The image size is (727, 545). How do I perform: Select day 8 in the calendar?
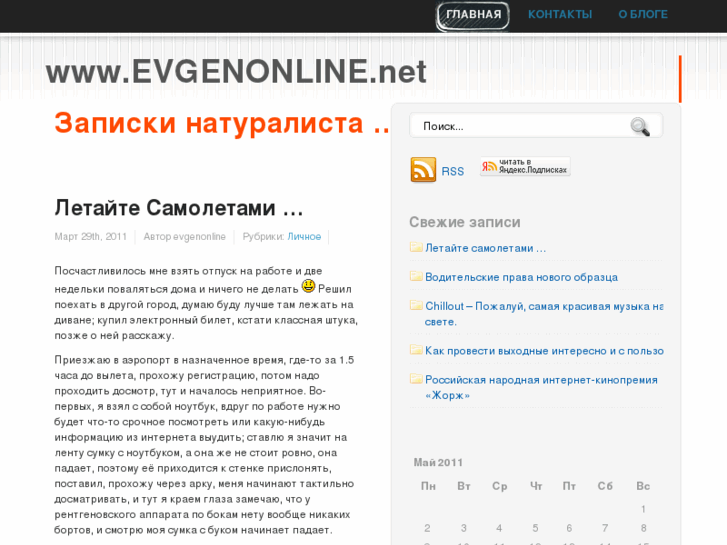tap(643, 528)
